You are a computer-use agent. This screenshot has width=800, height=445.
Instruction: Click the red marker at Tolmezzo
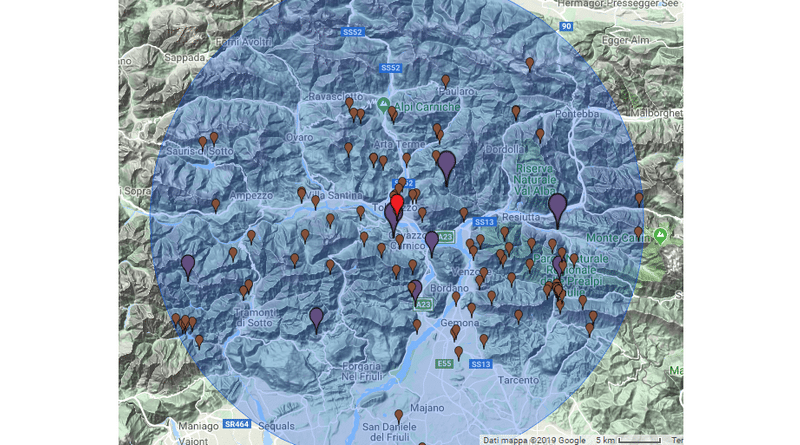point(397,205)
